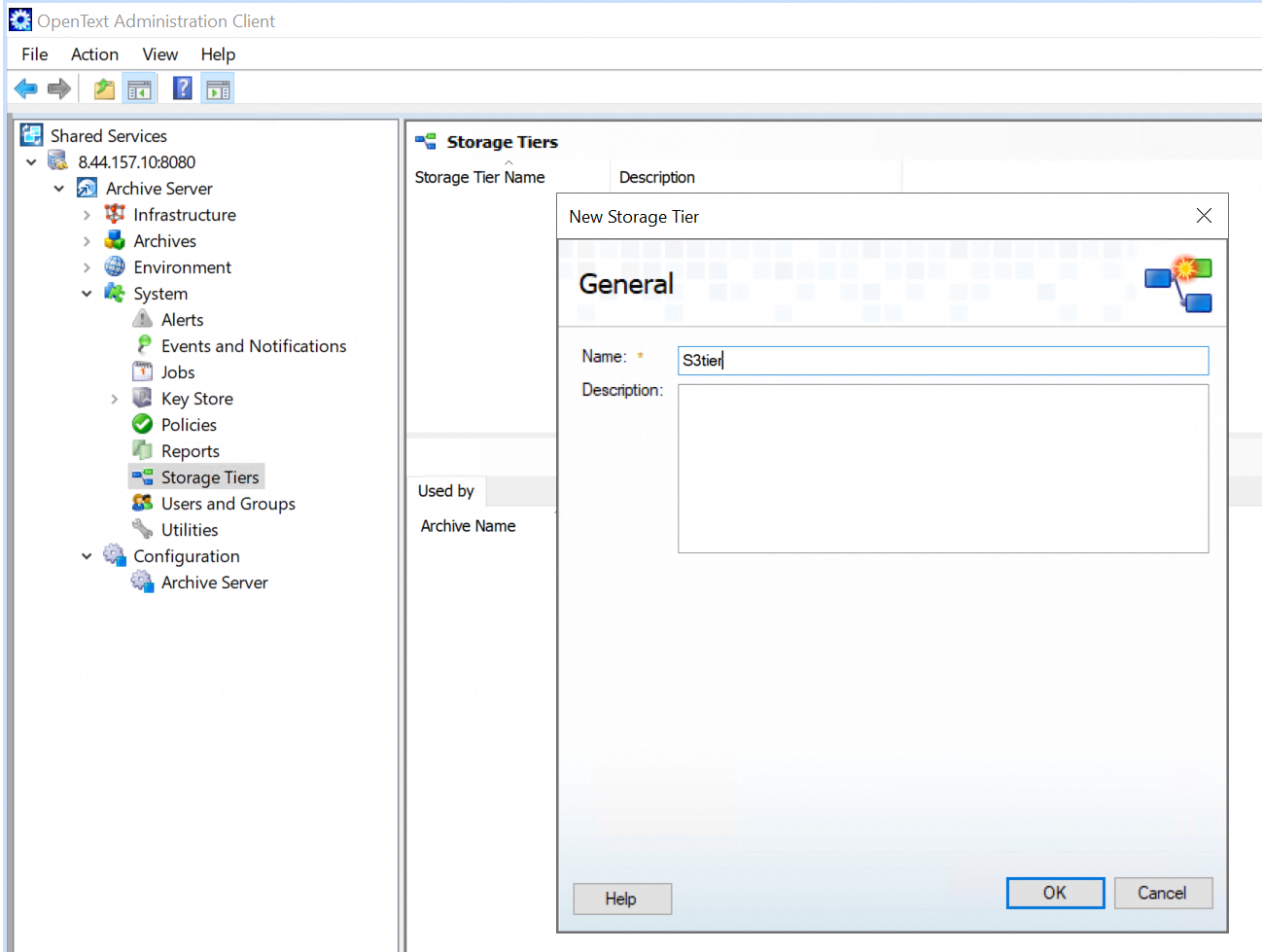Image resolution: width=1262 pixels, height=952 pixels.
Task: Select the Policies tree item label
Action: 189,425
